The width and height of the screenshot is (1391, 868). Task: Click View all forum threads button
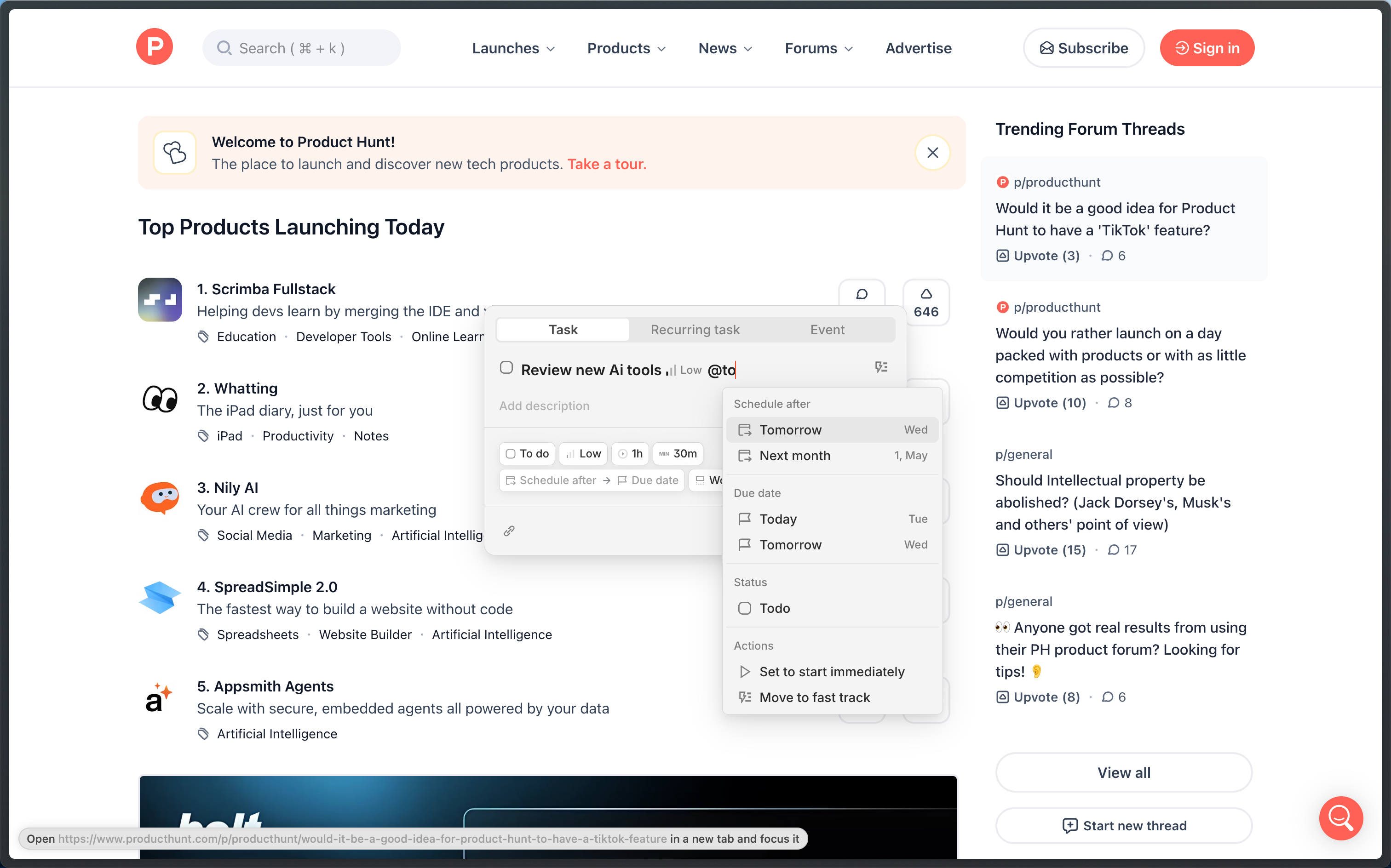1123,773
